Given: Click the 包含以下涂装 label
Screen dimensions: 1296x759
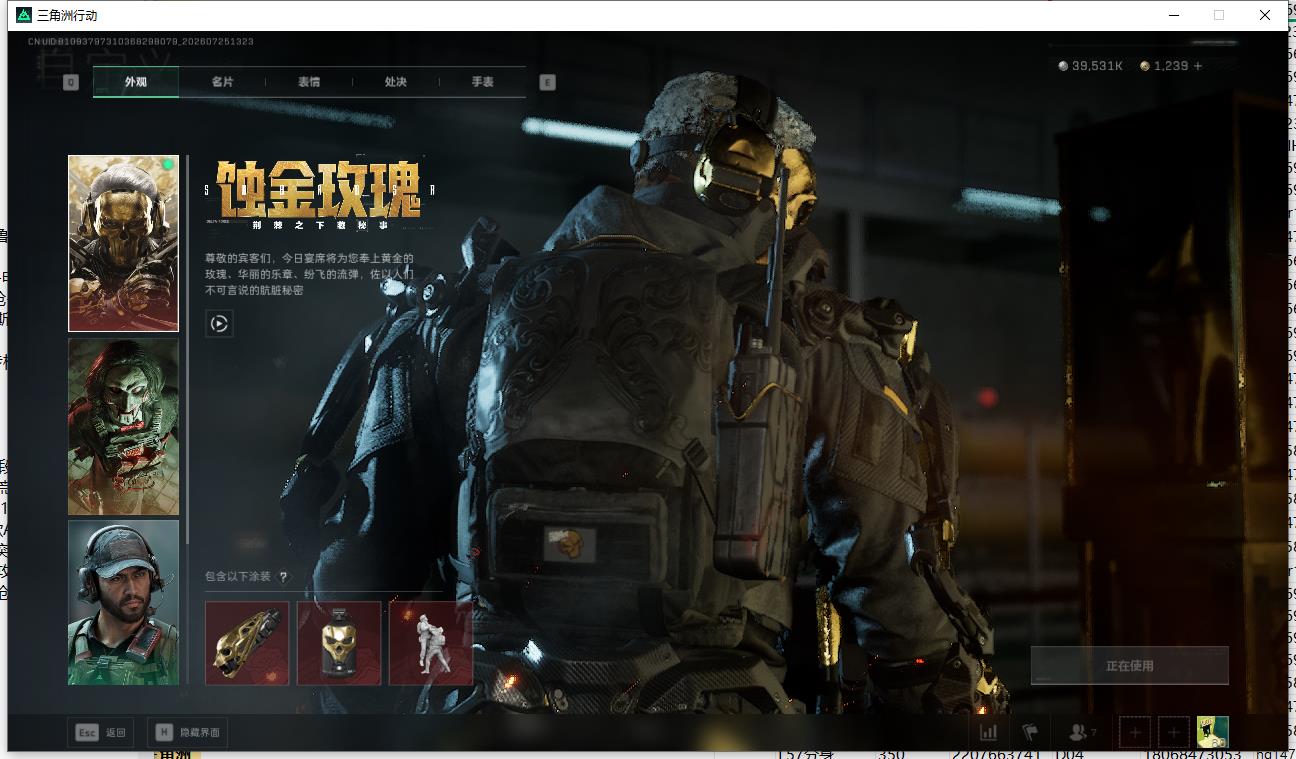Looking at the screenshot, I should [x=238, y=577].
